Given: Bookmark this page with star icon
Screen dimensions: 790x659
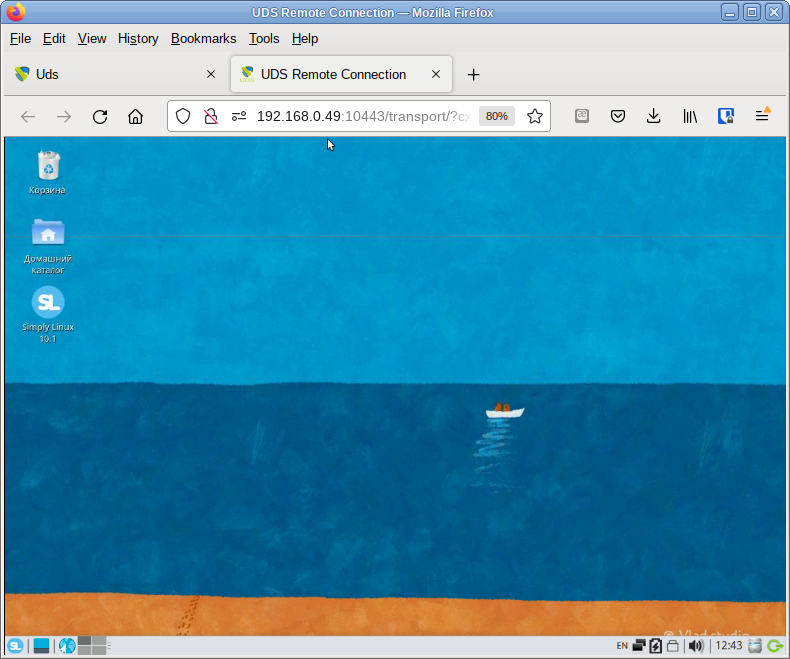Looking at the screenshot, I should click(535, 116).
